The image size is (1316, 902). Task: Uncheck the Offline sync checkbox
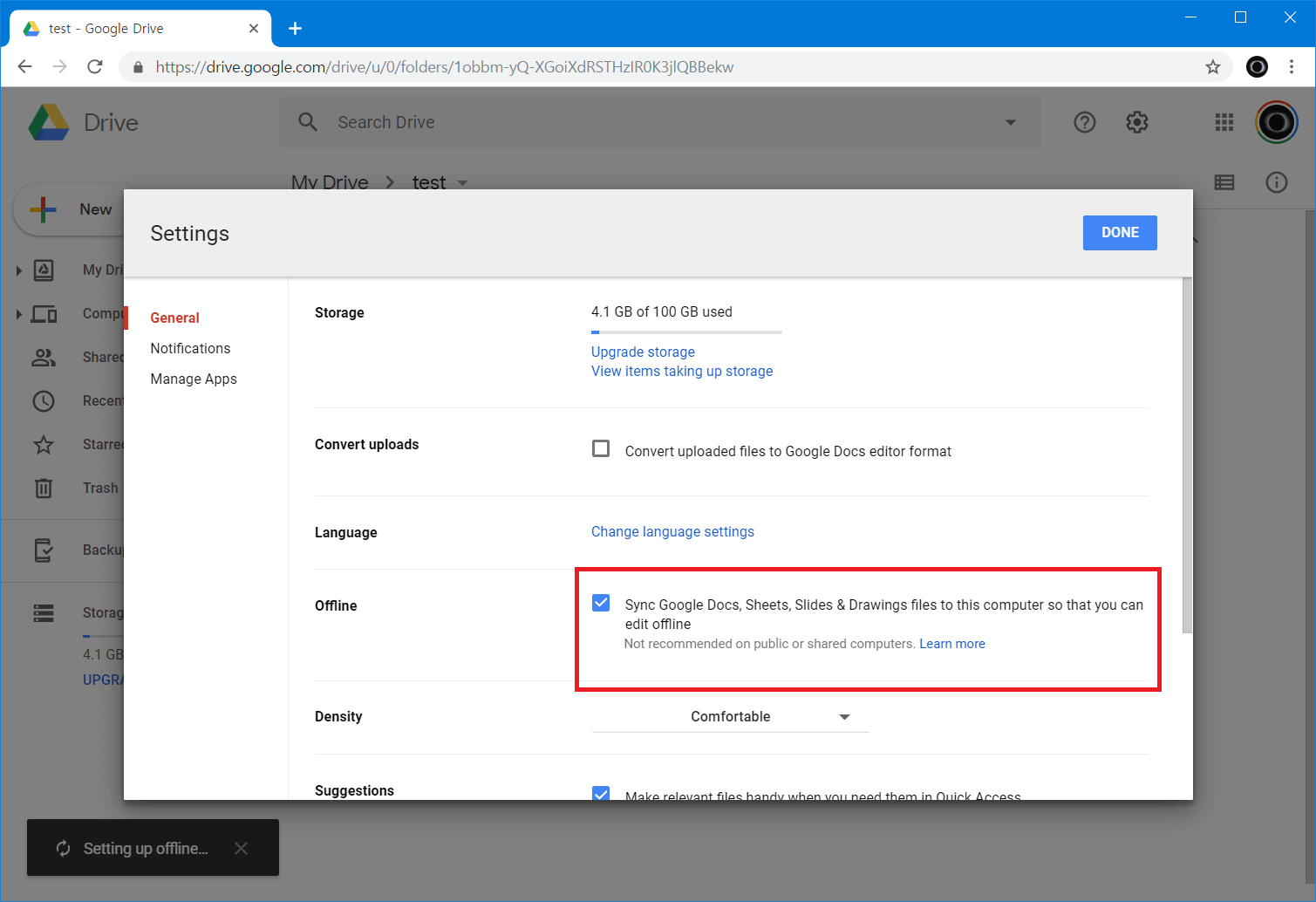[x=601, y=603]
